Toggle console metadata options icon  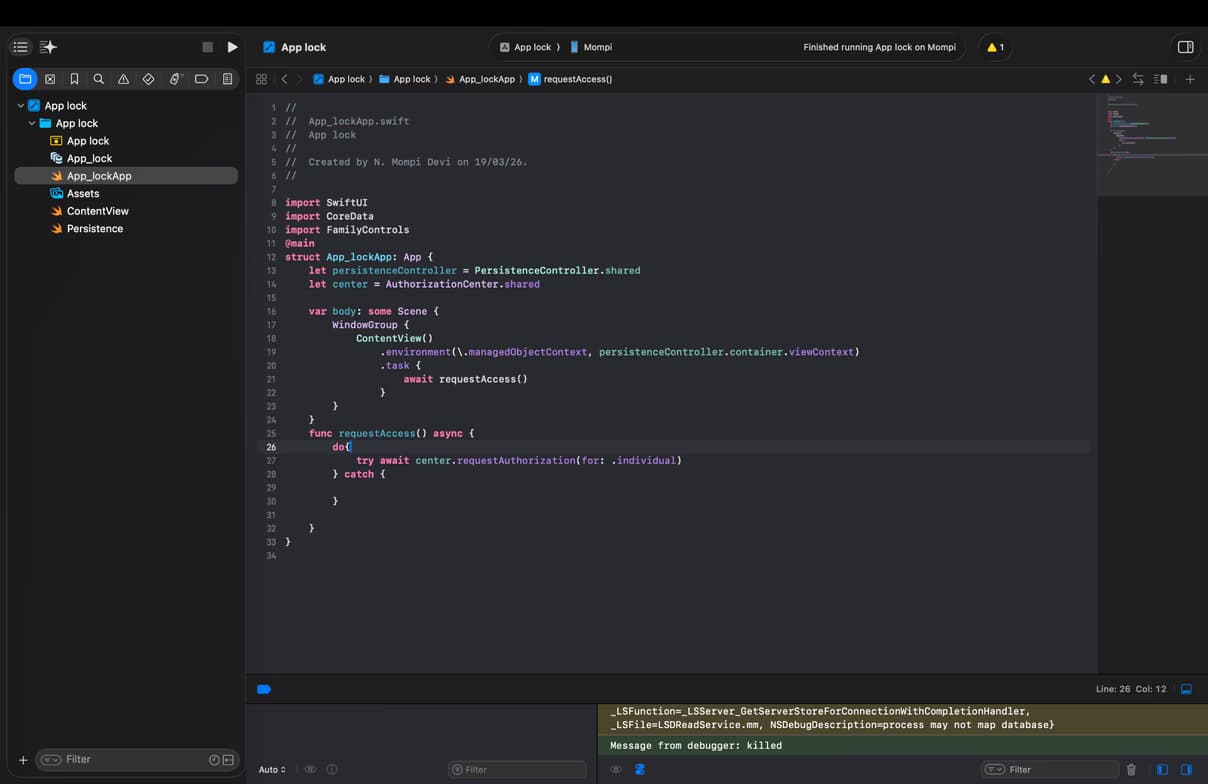[x=640, y=769]
